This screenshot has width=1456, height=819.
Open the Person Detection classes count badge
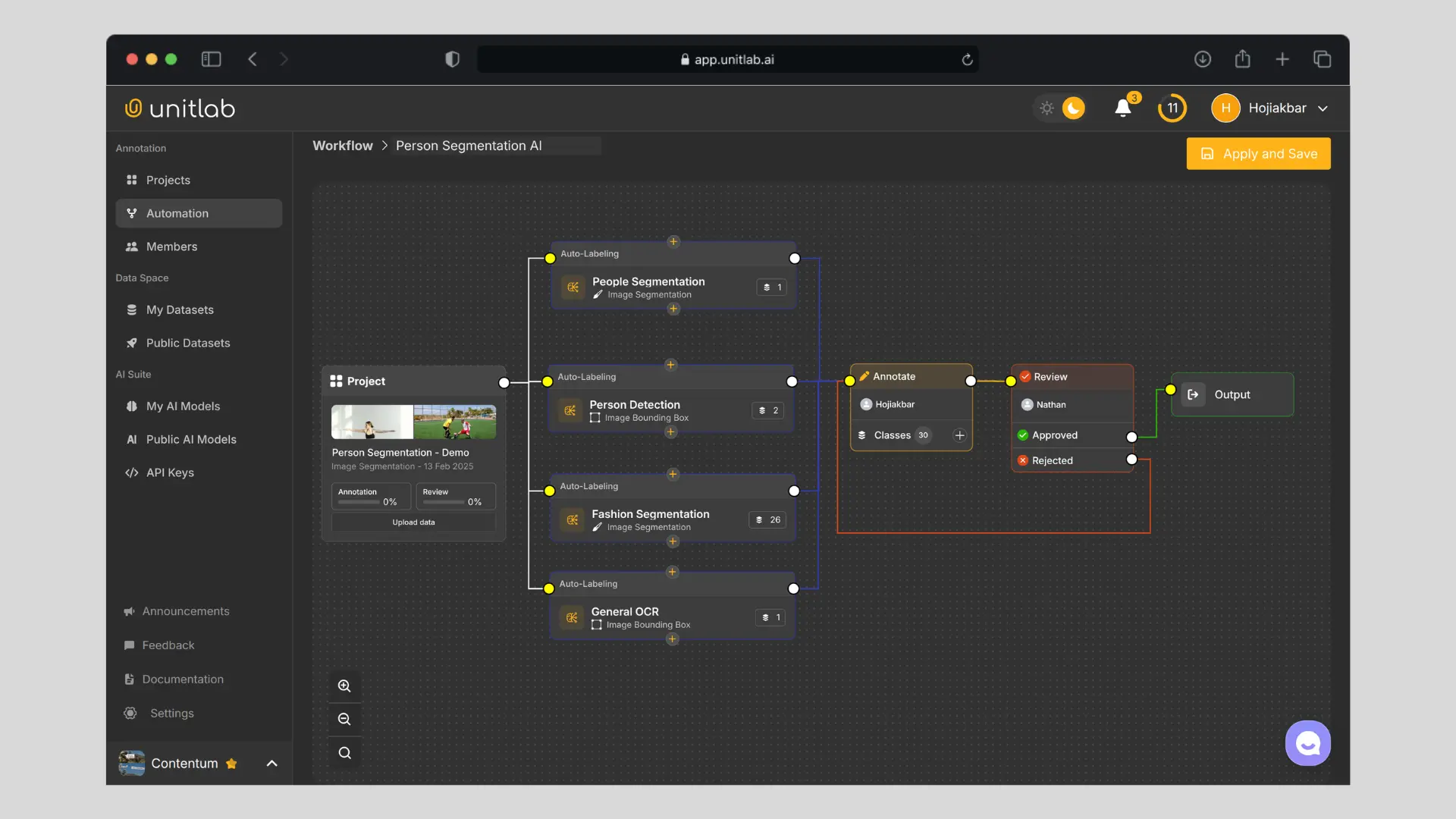point(768,410)
